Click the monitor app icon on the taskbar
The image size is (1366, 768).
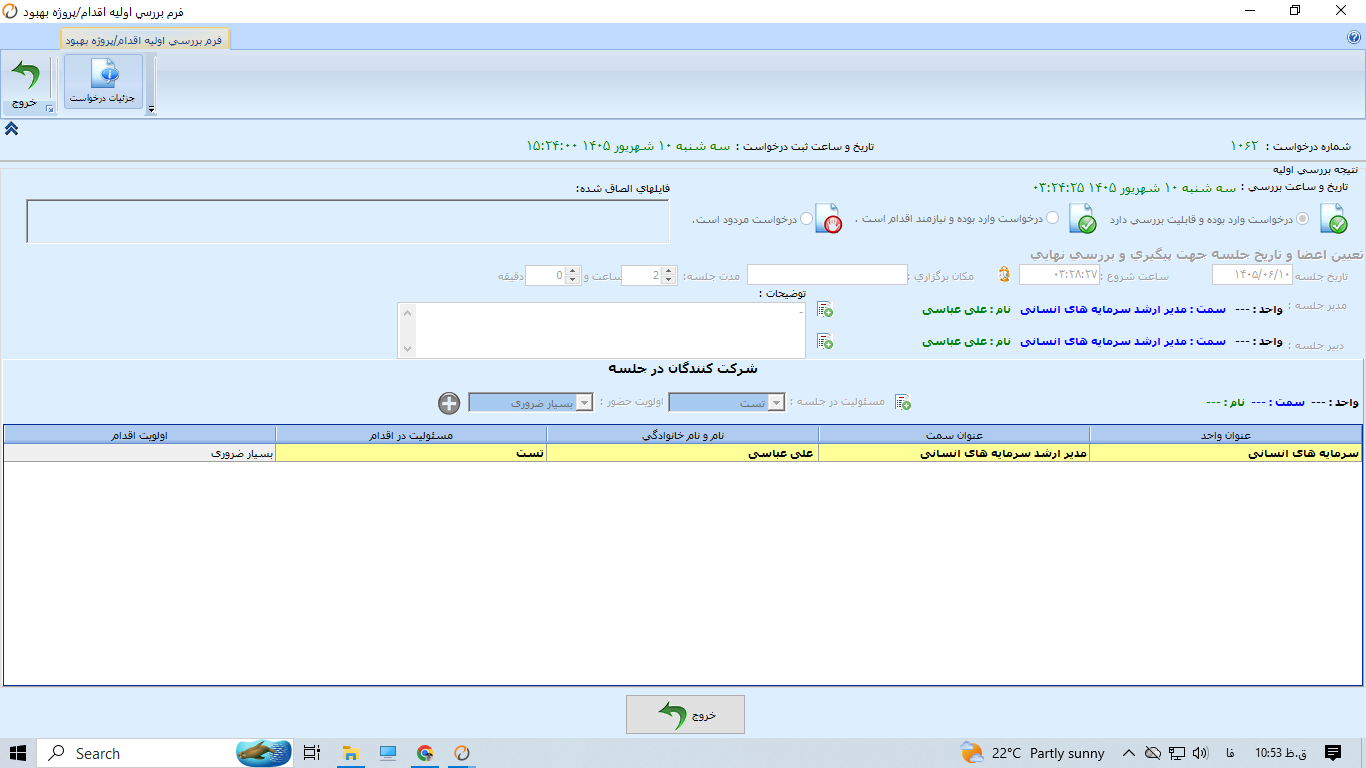[388, 753]
